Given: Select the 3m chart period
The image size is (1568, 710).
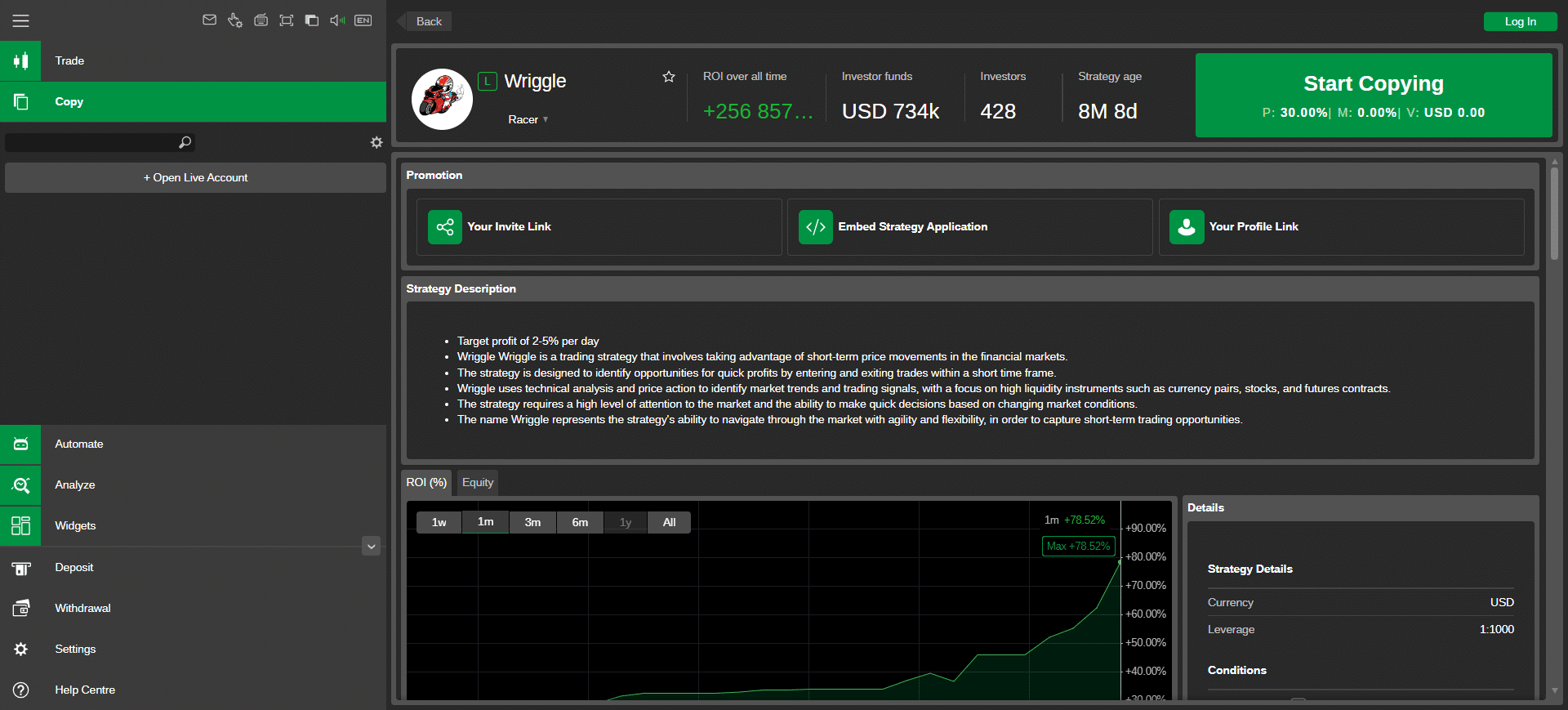Looking at the screenshot, I should coord(532,522).
